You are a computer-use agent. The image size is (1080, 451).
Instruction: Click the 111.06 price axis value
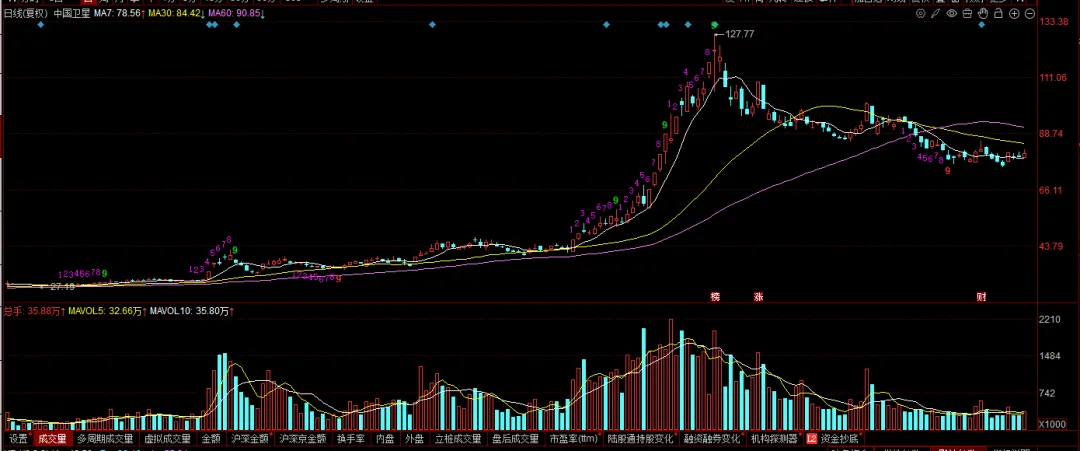point(1052,78)
